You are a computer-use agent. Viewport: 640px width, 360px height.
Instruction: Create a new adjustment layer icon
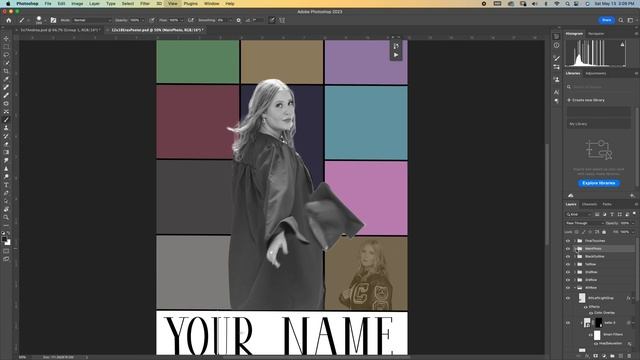604,356
